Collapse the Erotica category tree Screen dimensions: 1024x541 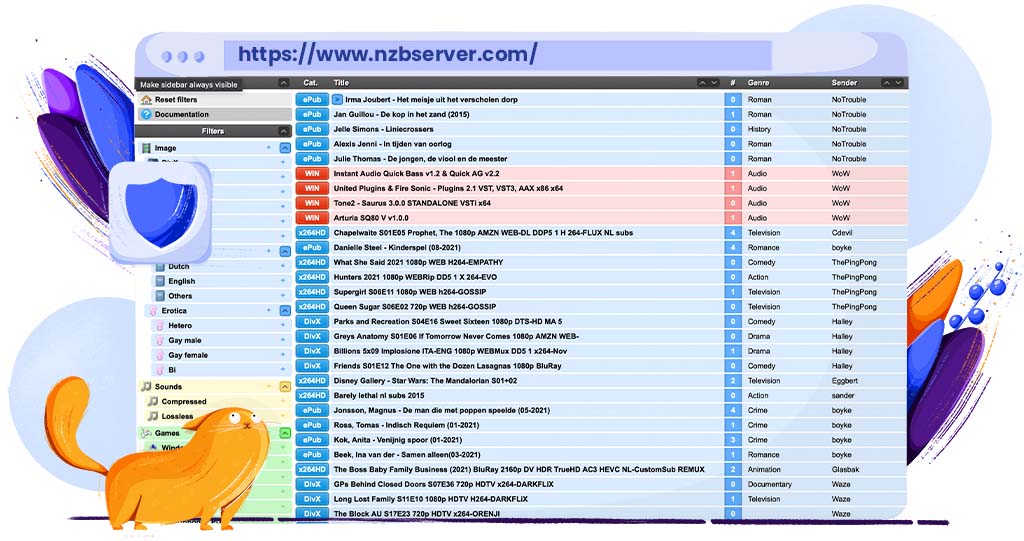285,311
